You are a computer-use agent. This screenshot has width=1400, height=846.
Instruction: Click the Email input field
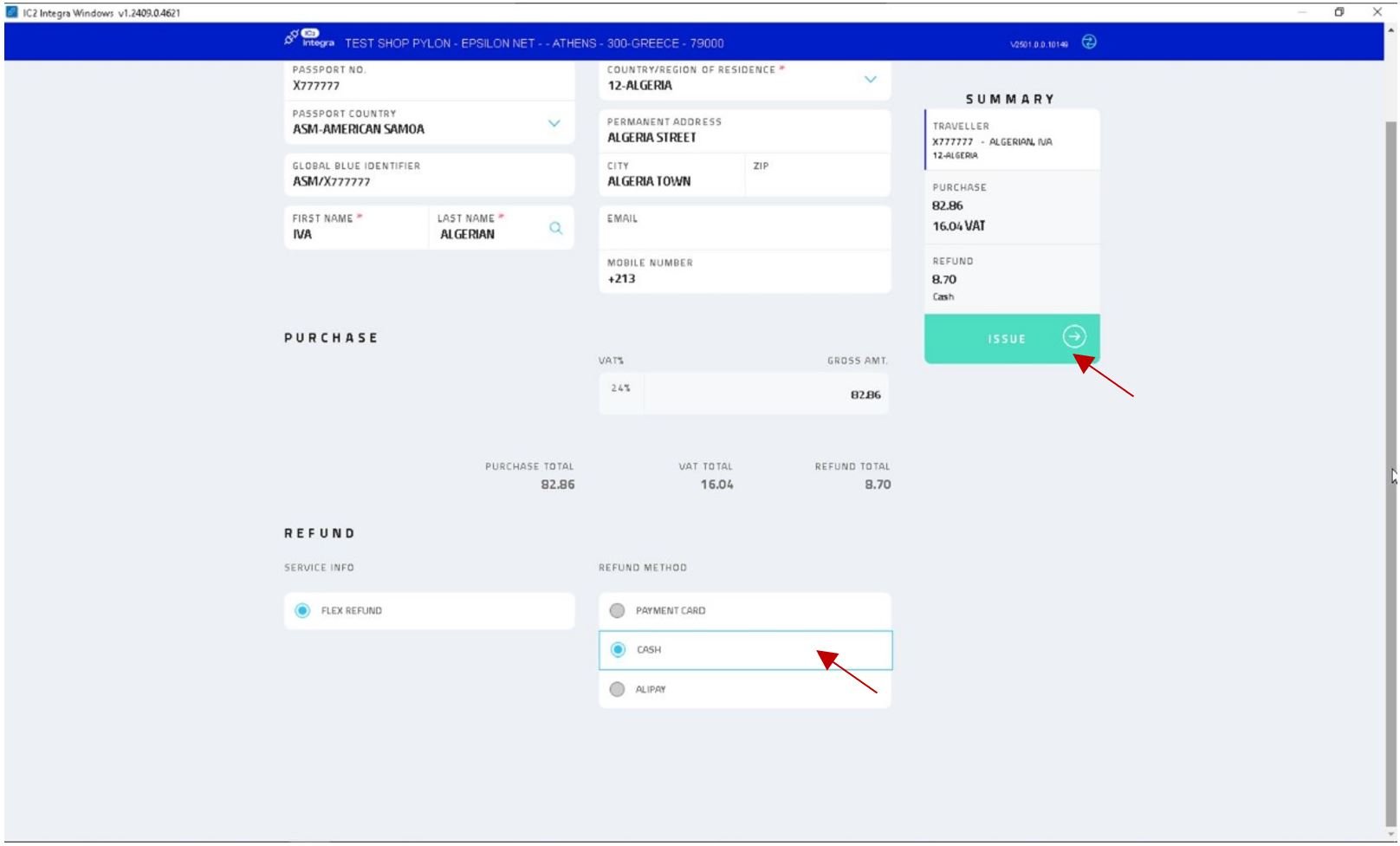(x=744, y=234)
